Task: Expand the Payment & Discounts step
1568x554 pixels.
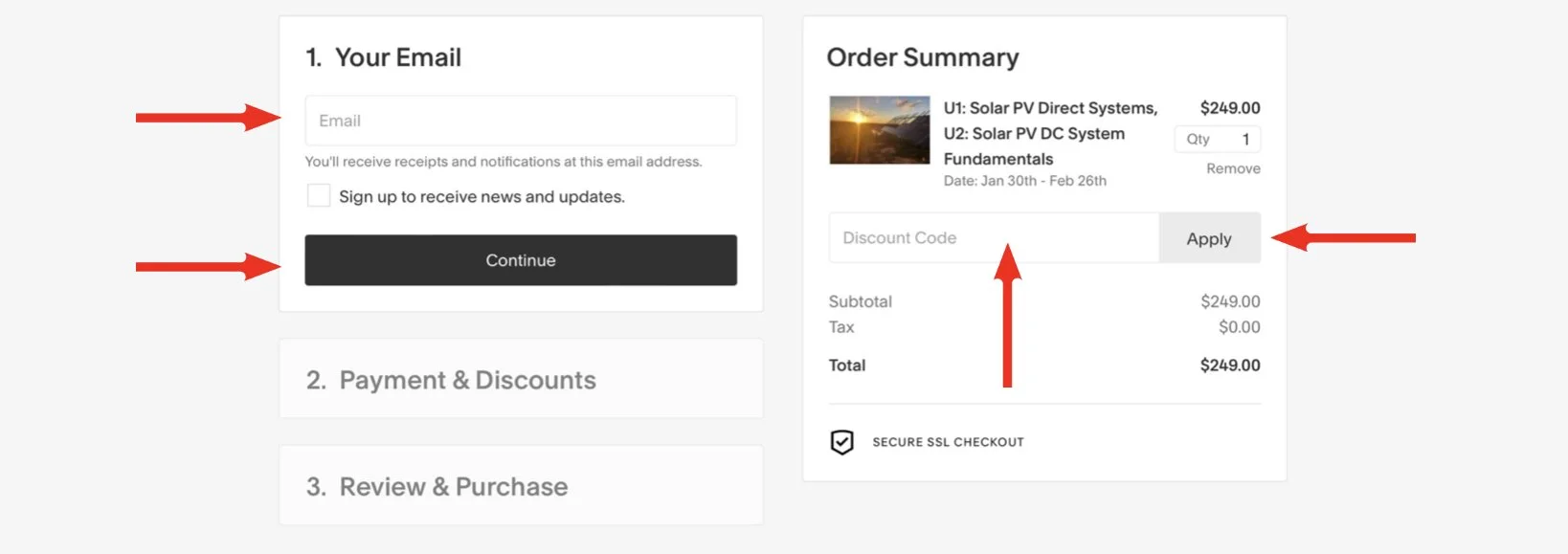Action: pos(467,380)
